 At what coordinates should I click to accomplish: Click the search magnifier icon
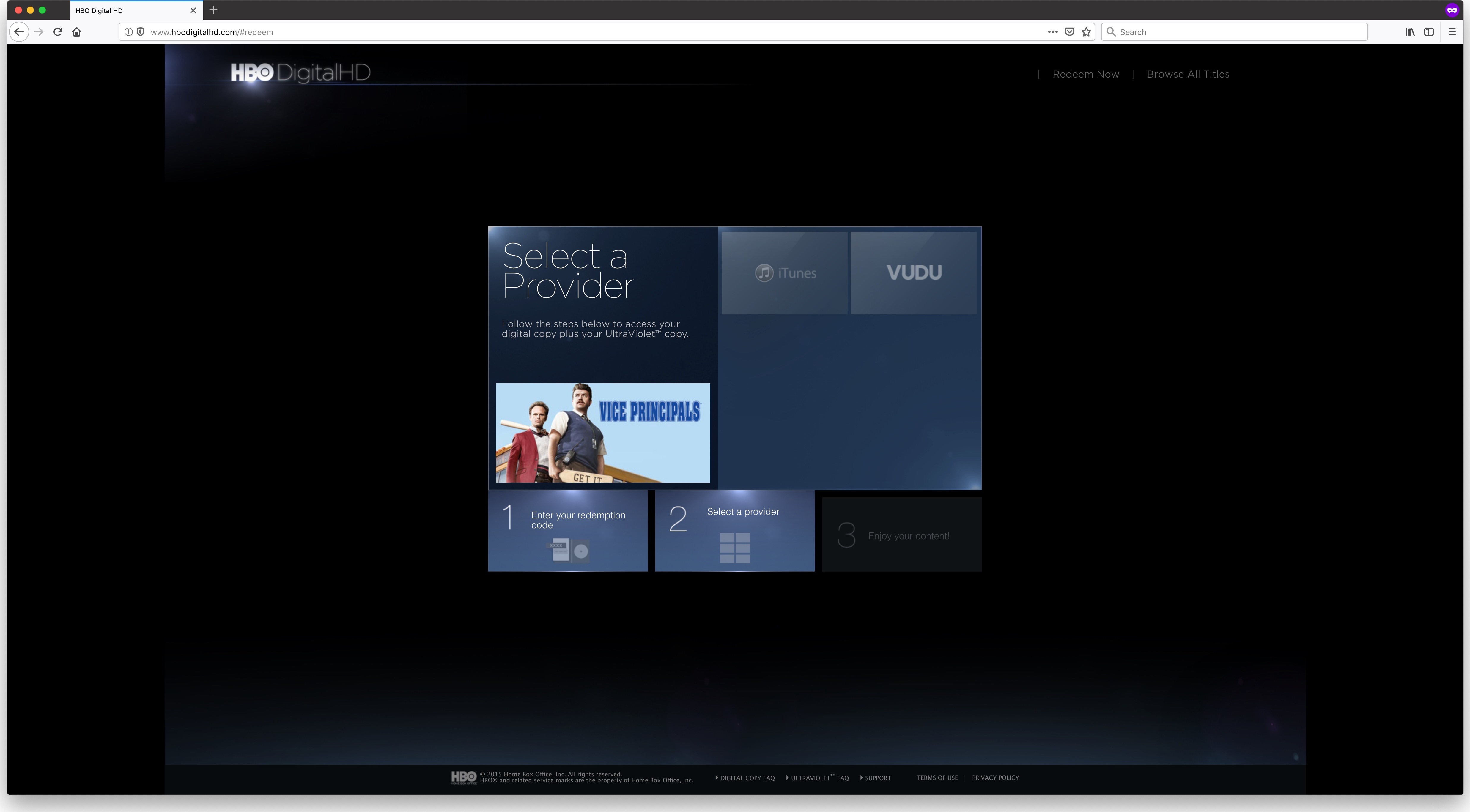click(1111, 32)
